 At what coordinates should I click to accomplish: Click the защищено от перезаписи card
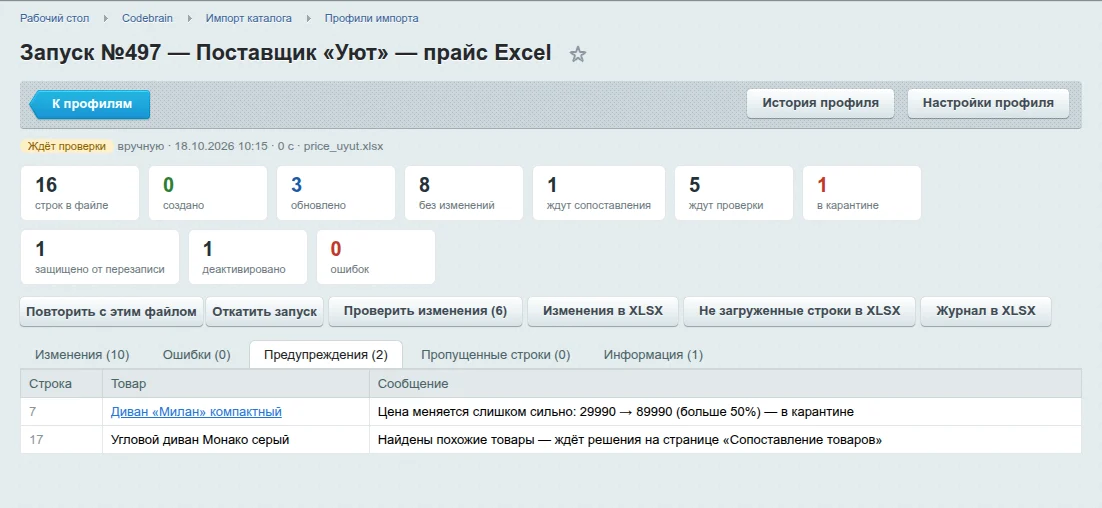coord(100,257)
